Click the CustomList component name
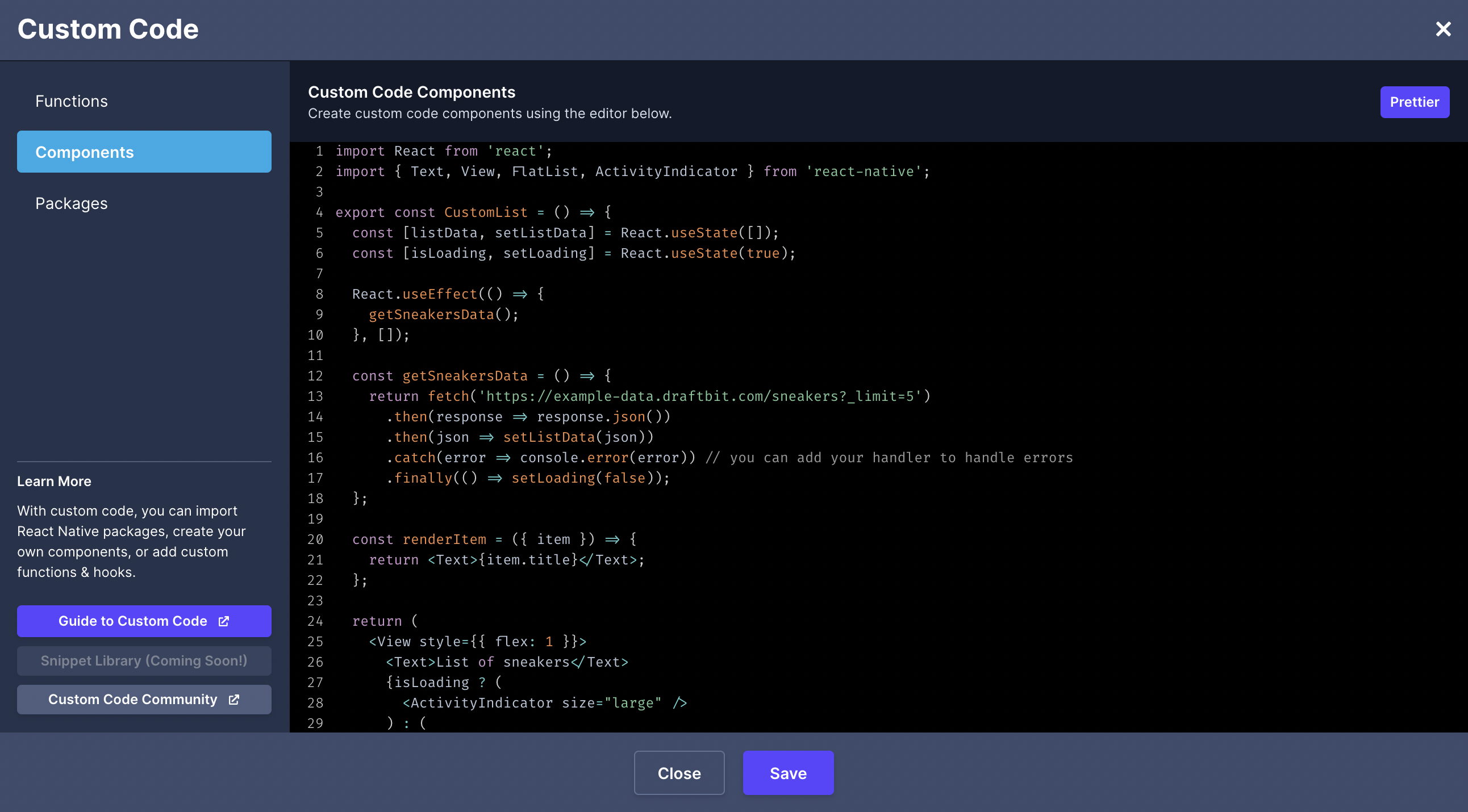1468x812 pixels. pyautogui.click(x=486, y=212)
